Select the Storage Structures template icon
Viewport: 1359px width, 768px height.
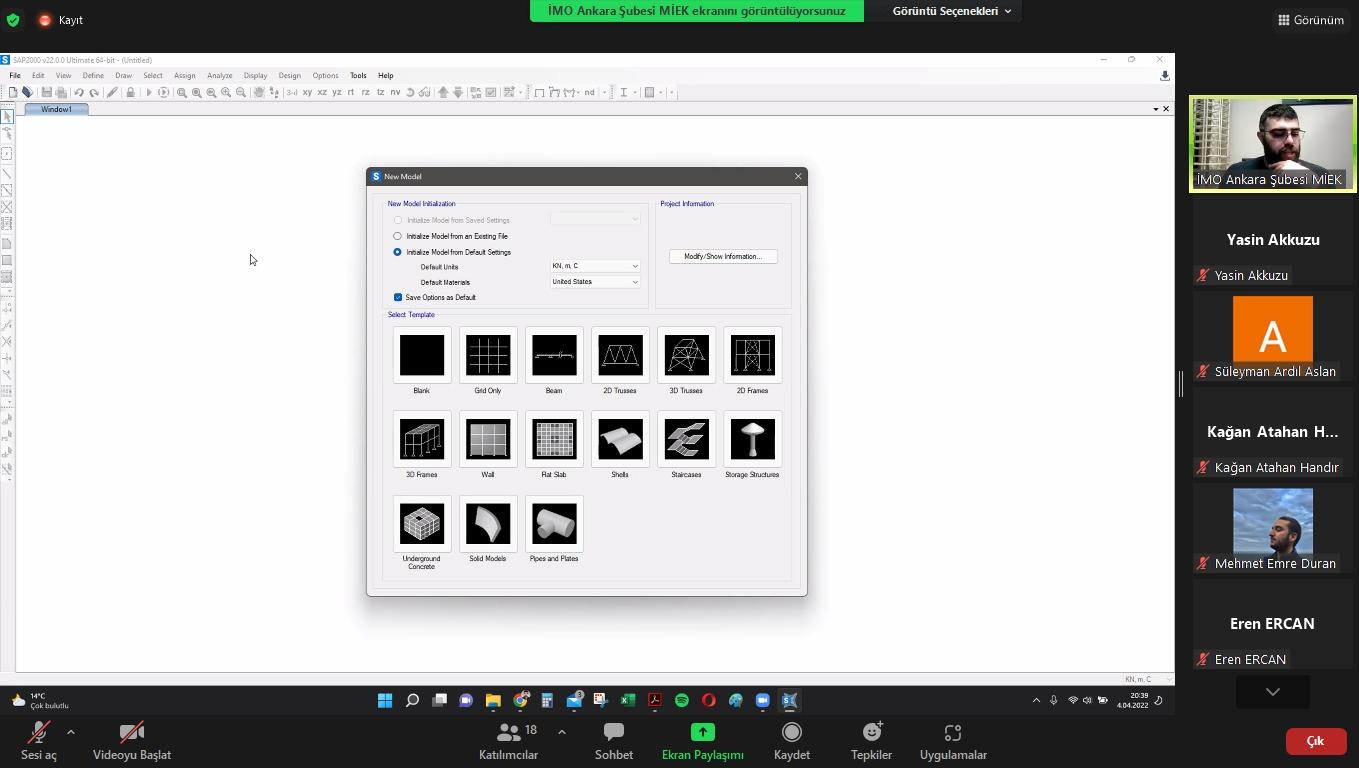pos(752,440)
